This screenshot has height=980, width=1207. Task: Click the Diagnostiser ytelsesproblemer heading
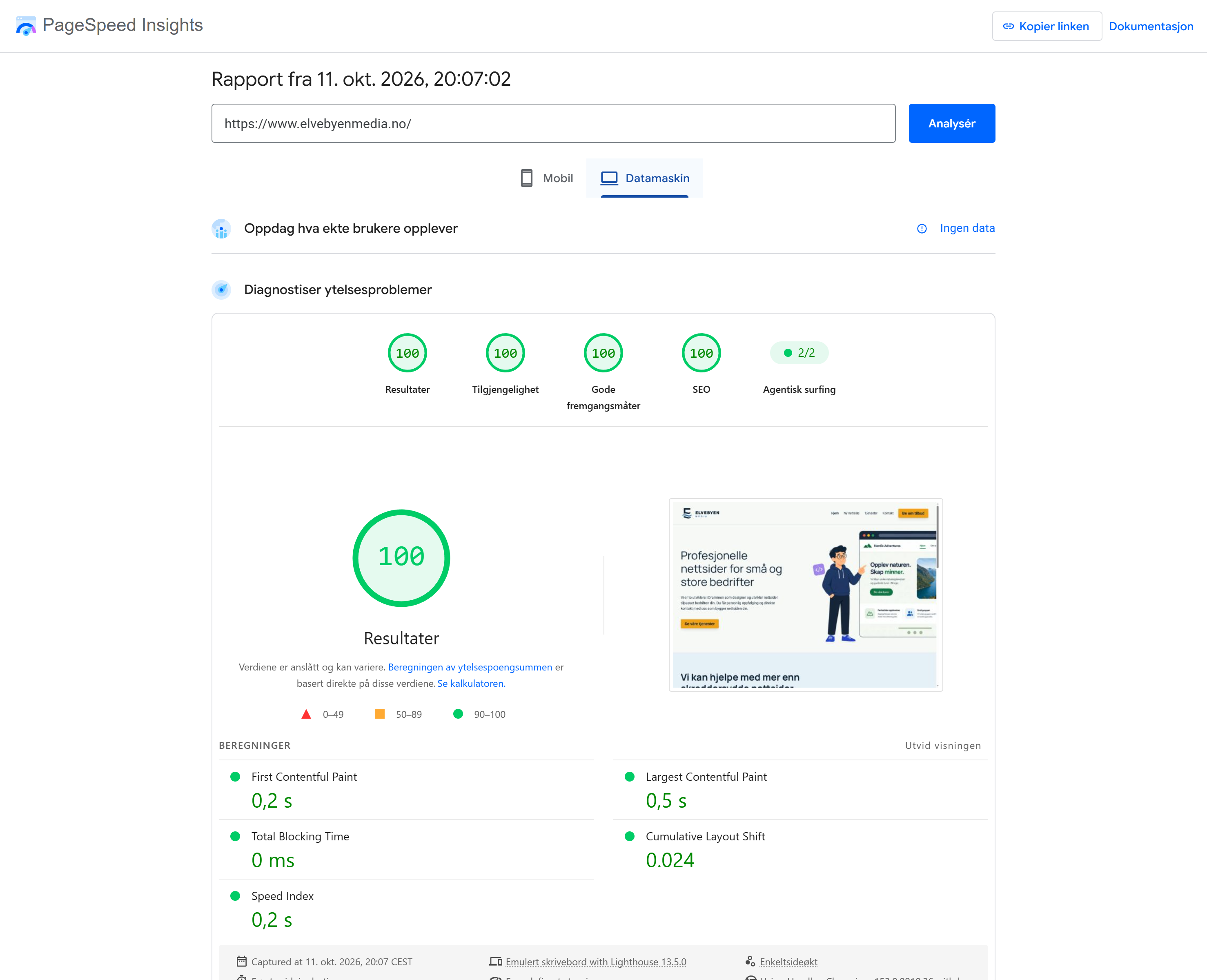tap(338, 290)
